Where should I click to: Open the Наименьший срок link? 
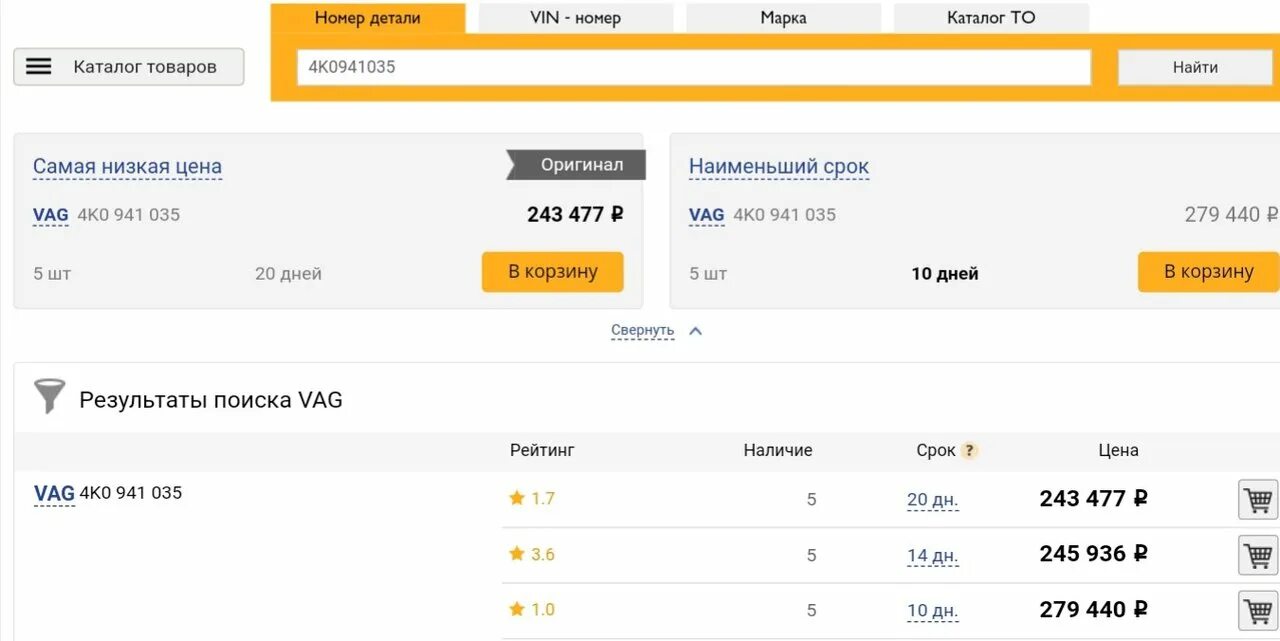[x=779, y=167]
